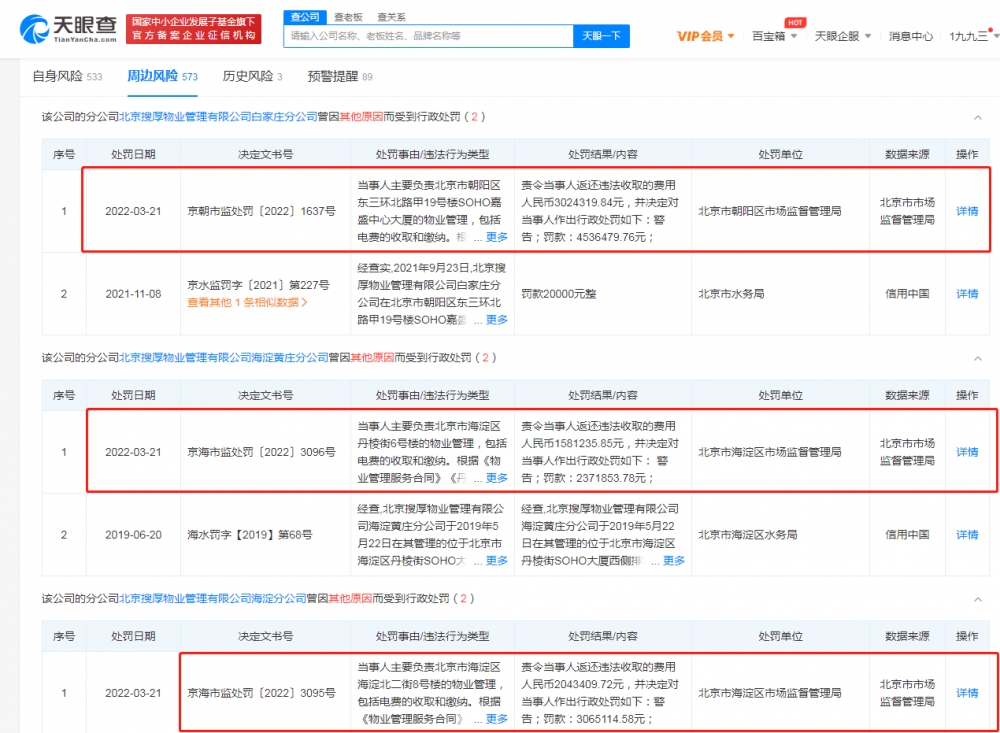Click the 天眼一下 search button

[601, 36]
